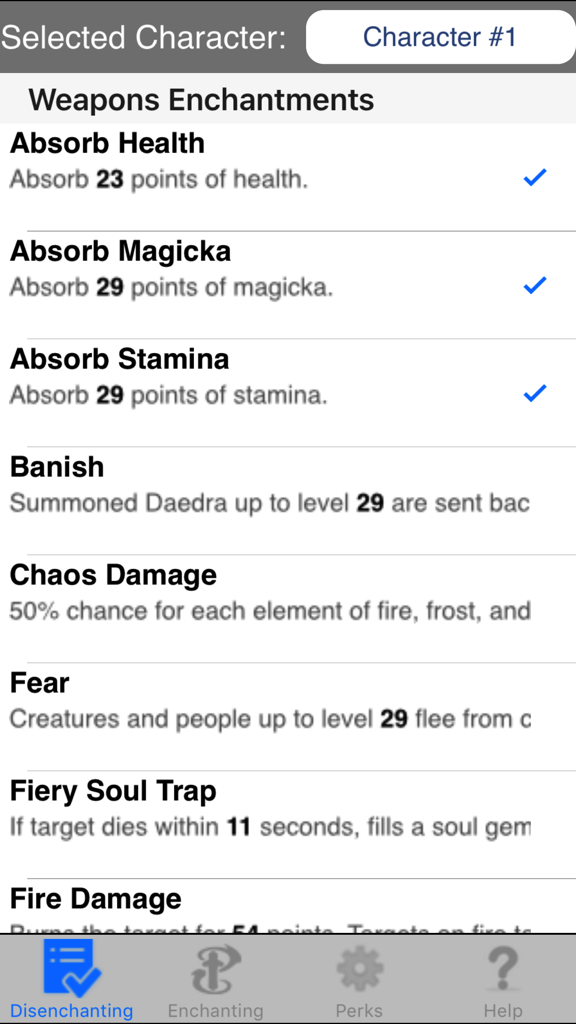
Task: Switch to the Enchanting tab
Action: 216,980
